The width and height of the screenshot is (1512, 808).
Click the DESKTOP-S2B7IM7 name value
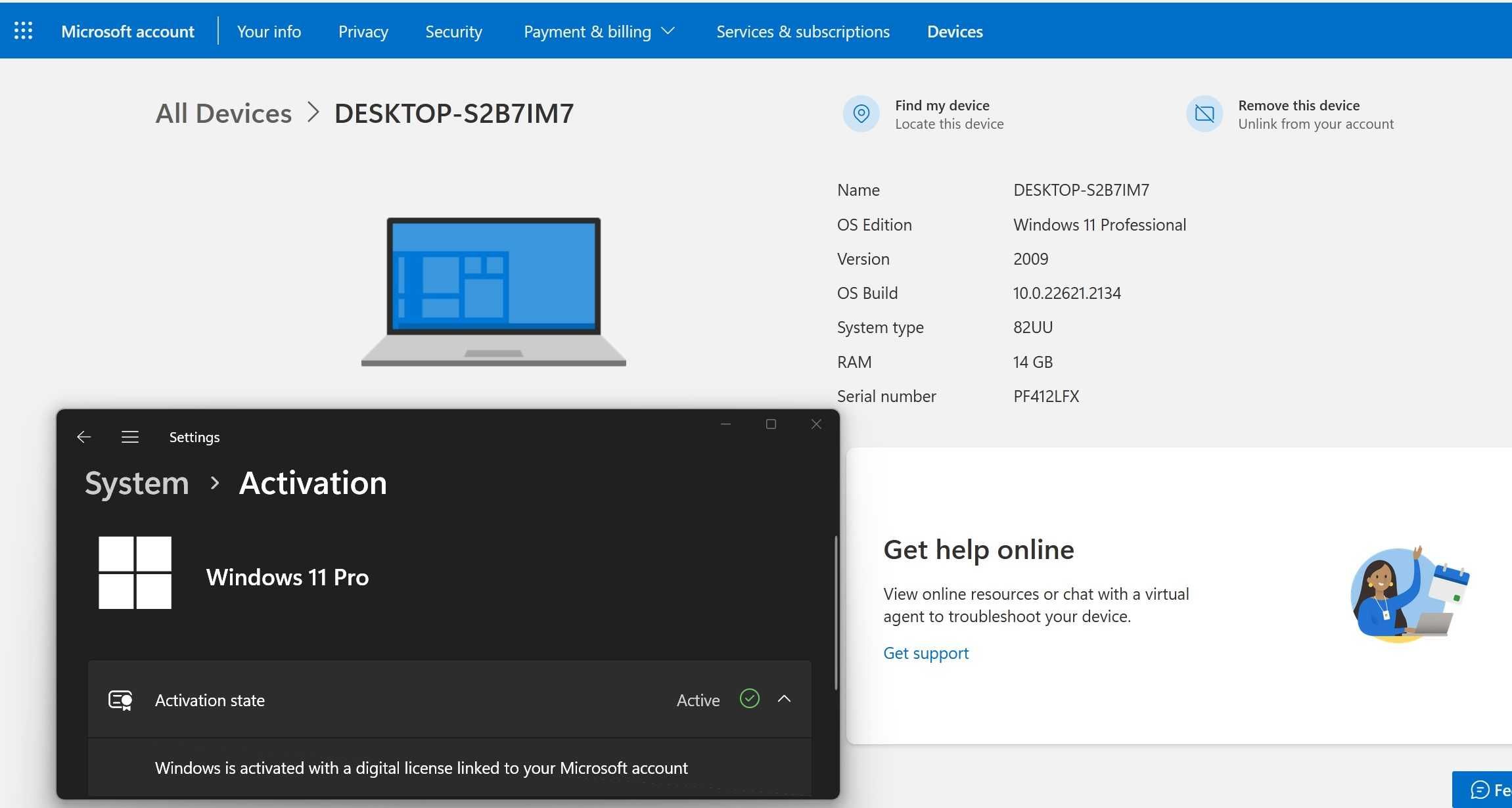1081,190
